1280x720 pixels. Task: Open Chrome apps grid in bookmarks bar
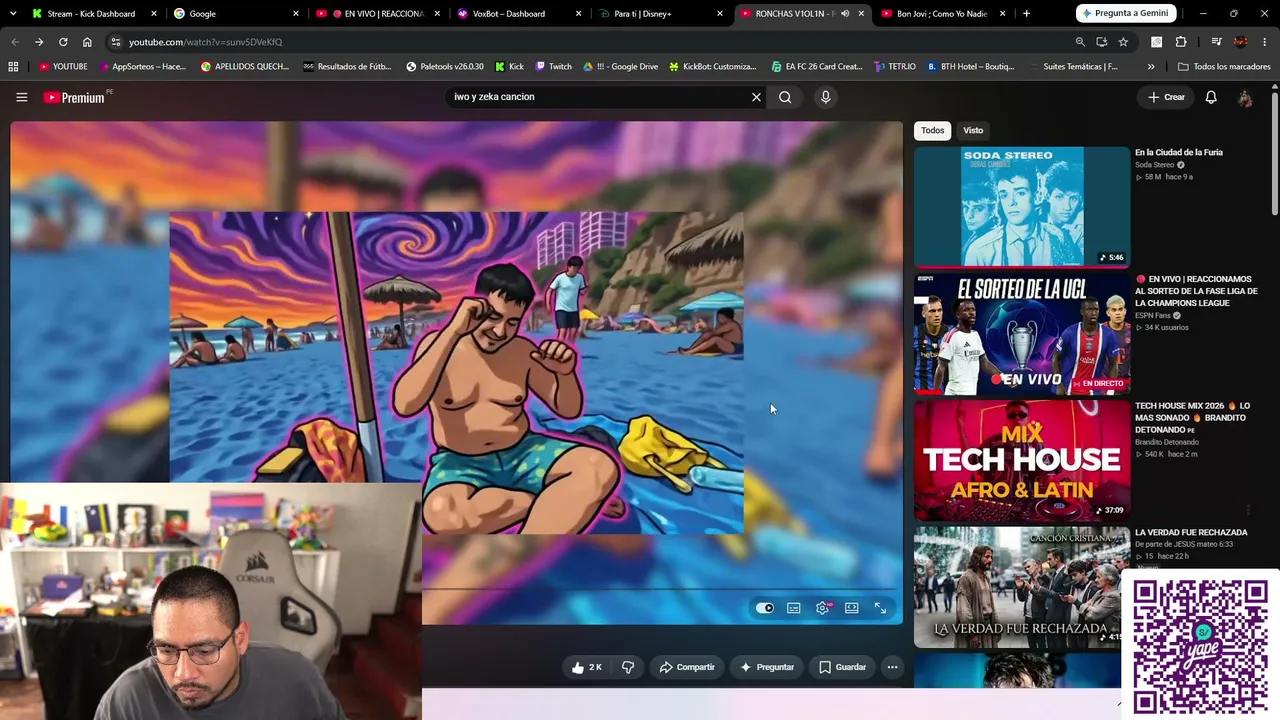coord(13,67)
